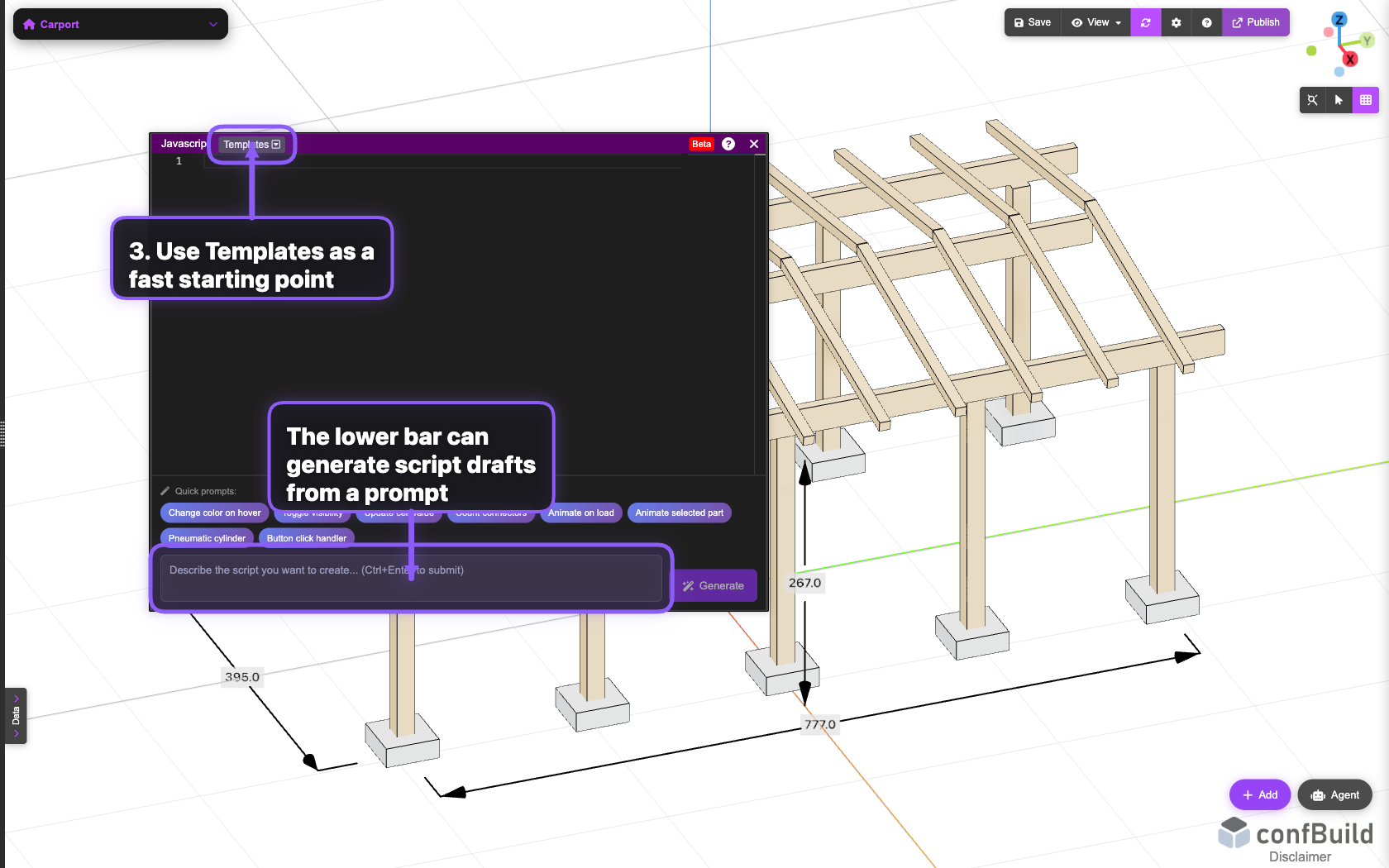The image size is (1389, 868).
Task: Activate the cursor selection tool
Action: [x=1339, y=100]
